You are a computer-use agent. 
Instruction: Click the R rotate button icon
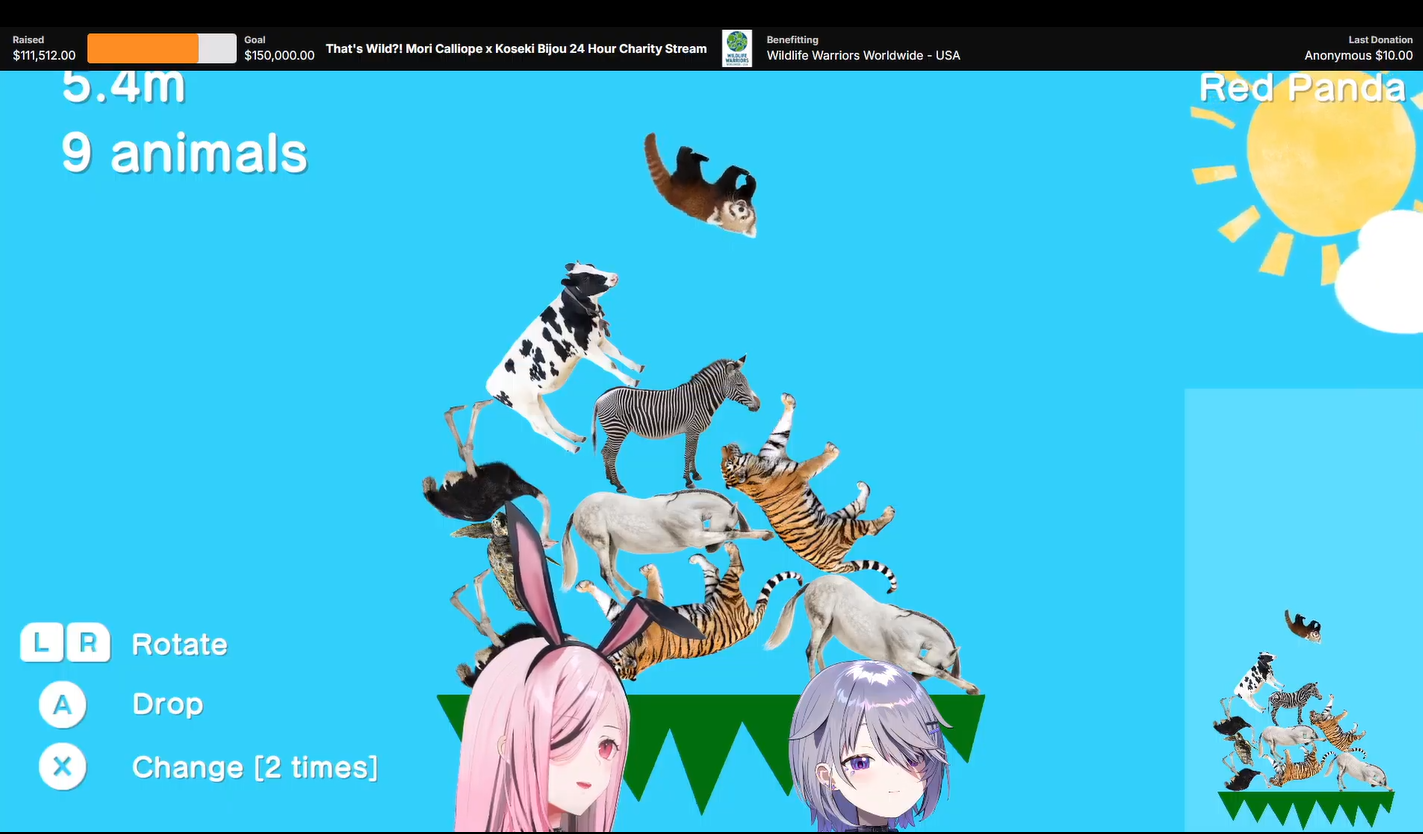pyautogui.click(x=88, y=643)
